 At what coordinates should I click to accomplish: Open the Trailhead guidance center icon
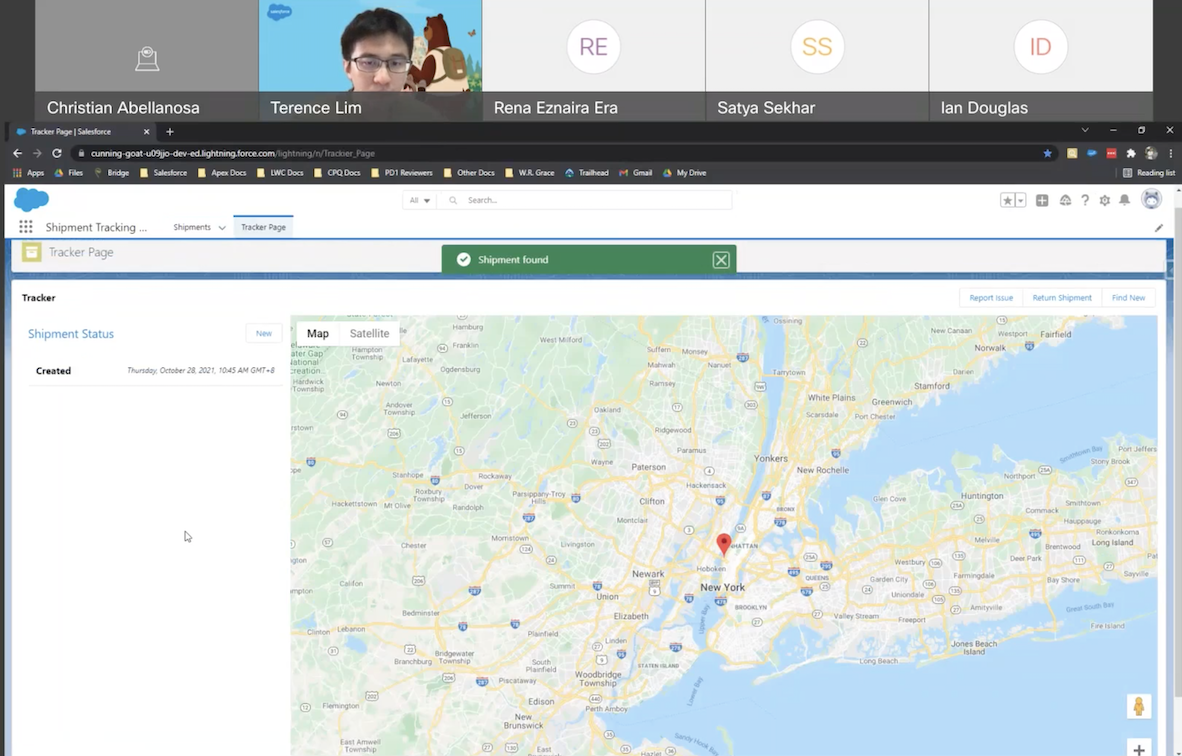pyautogui.click(x=1065, y=200)
